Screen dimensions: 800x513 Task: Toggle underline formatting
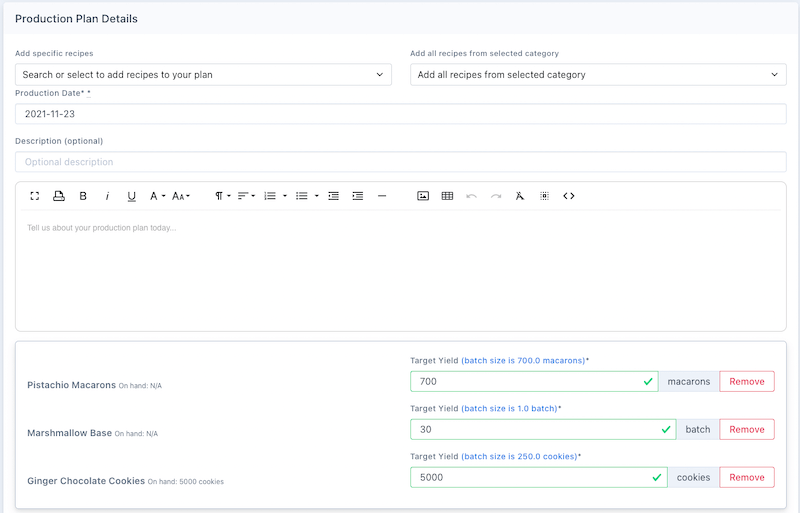coord(131,196)
